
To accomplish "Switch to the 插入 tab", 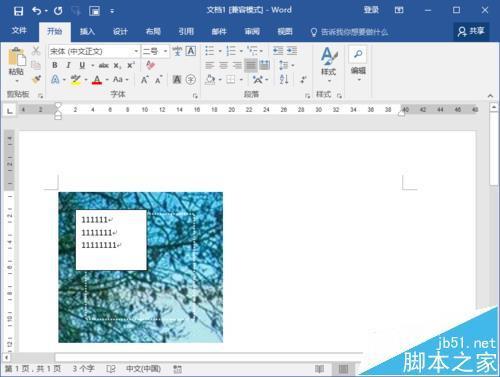I will coord(87,32).
